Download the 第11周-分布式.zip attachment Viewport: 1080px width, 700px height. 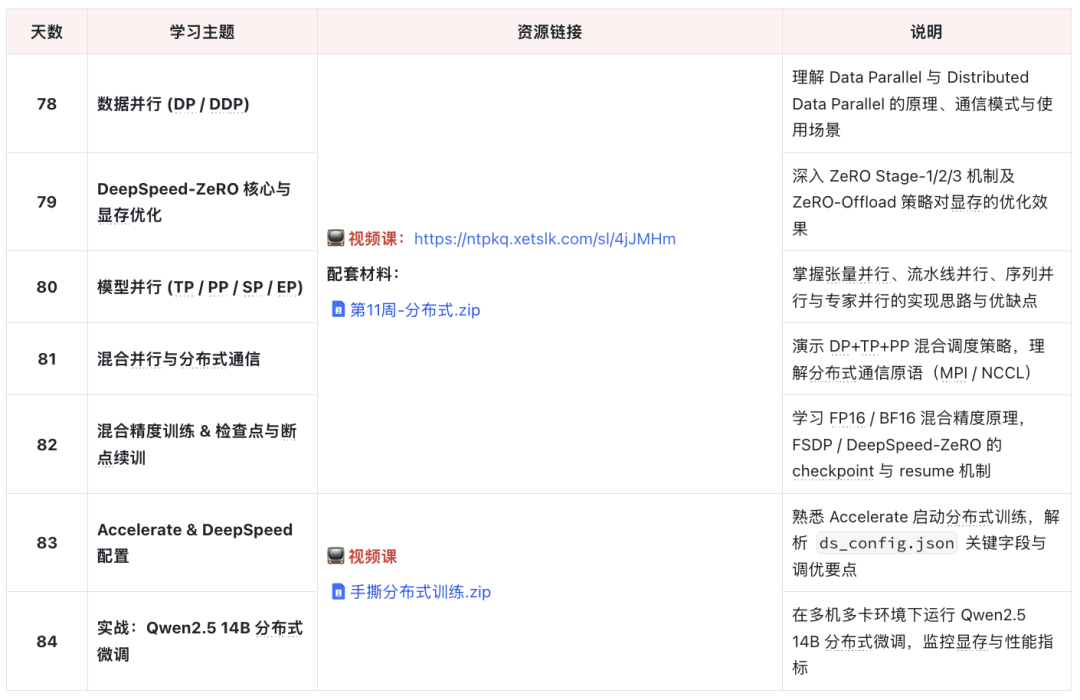click(414, 310)
